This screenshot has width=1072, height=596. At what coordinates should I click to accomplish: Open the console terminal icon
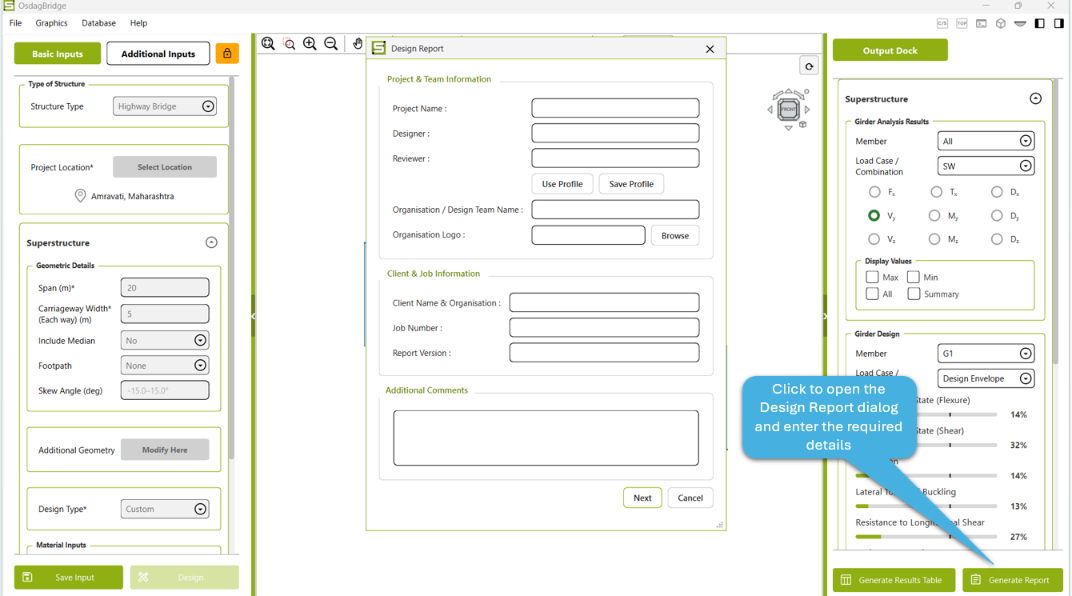pyautogui.click(x=981, y=23)
